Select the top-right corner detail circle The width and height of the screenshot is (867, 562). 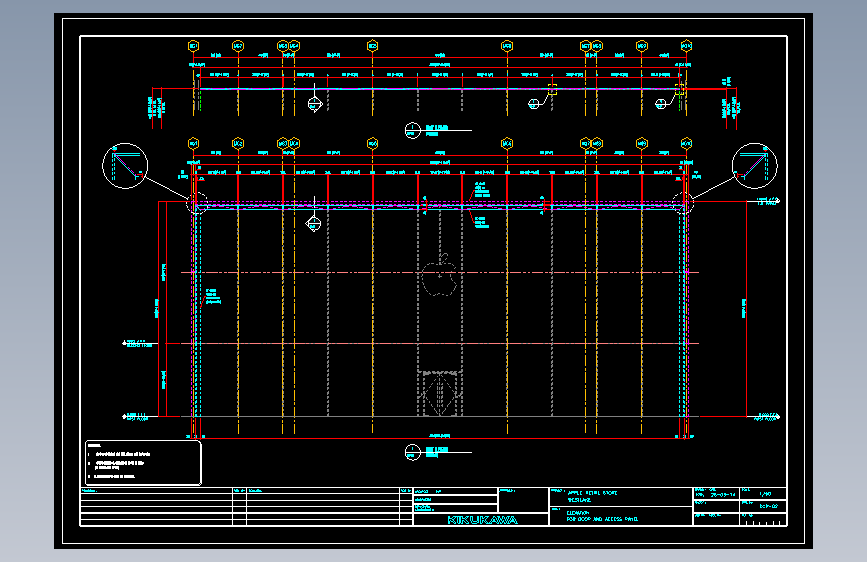pos(755,165)
